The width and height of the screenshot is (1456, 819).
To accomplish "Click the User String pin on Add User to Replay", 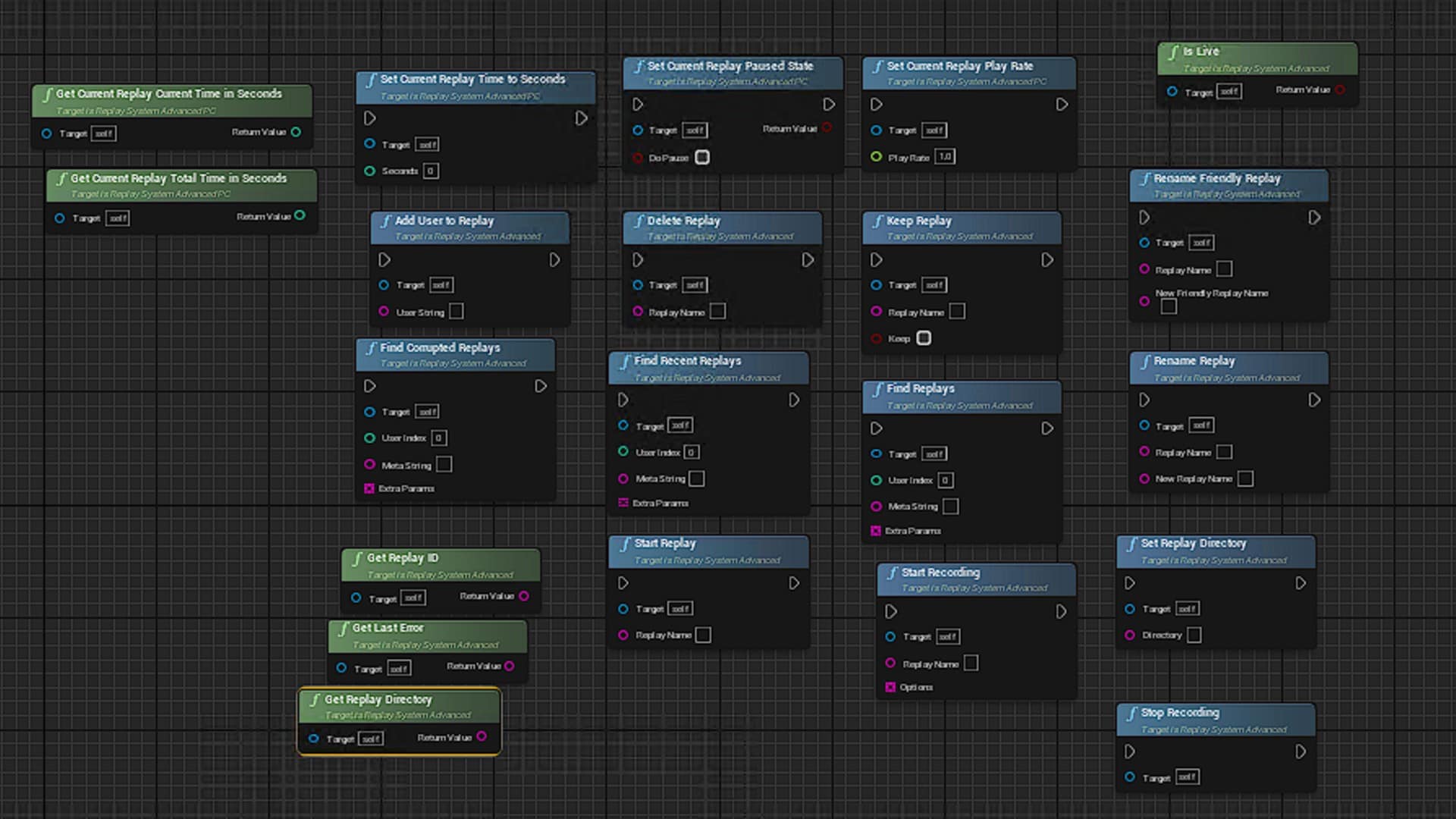I will [x=385, y=312].
